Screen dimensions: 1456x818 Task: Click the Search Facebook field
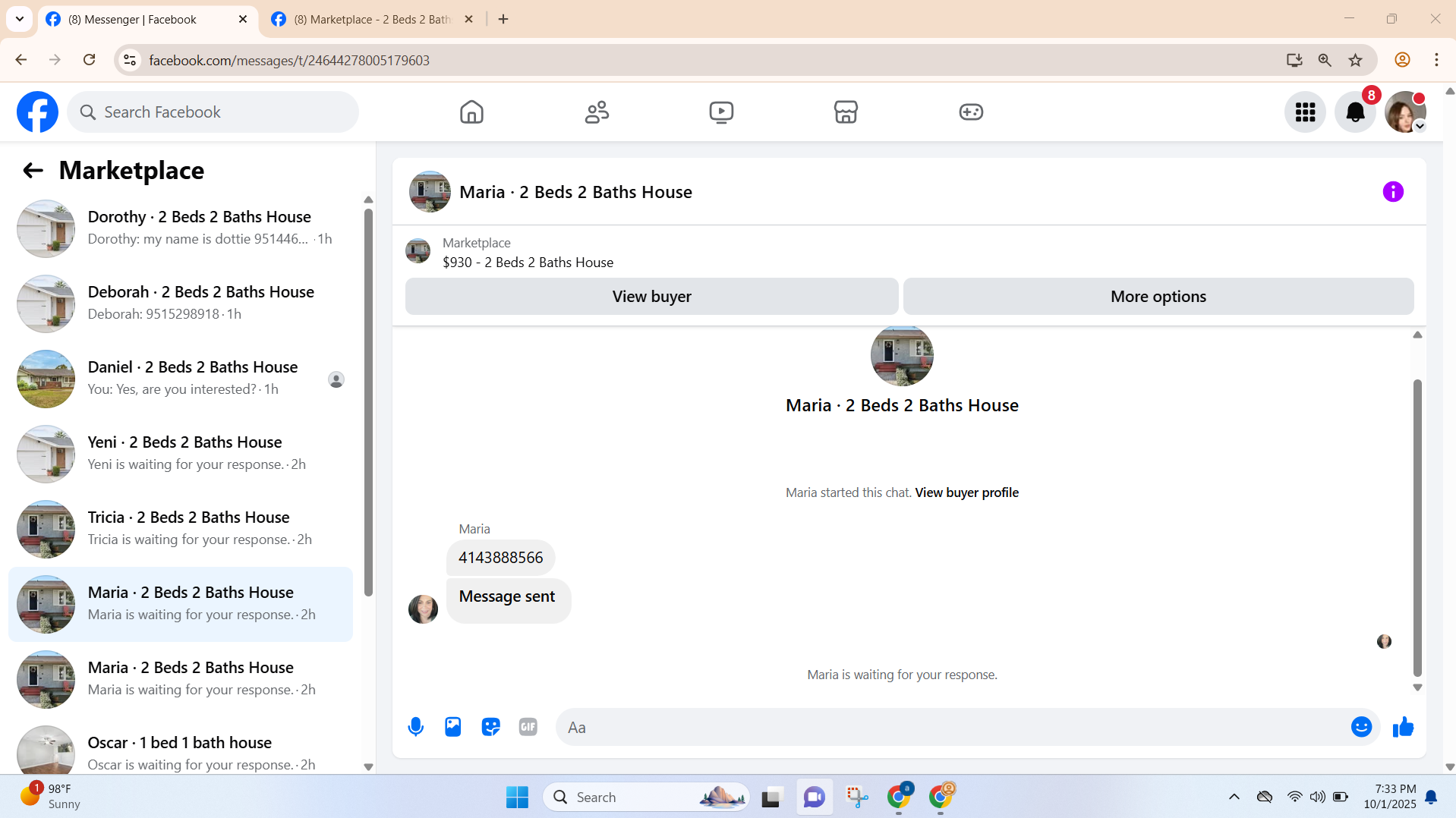point(213,112)
